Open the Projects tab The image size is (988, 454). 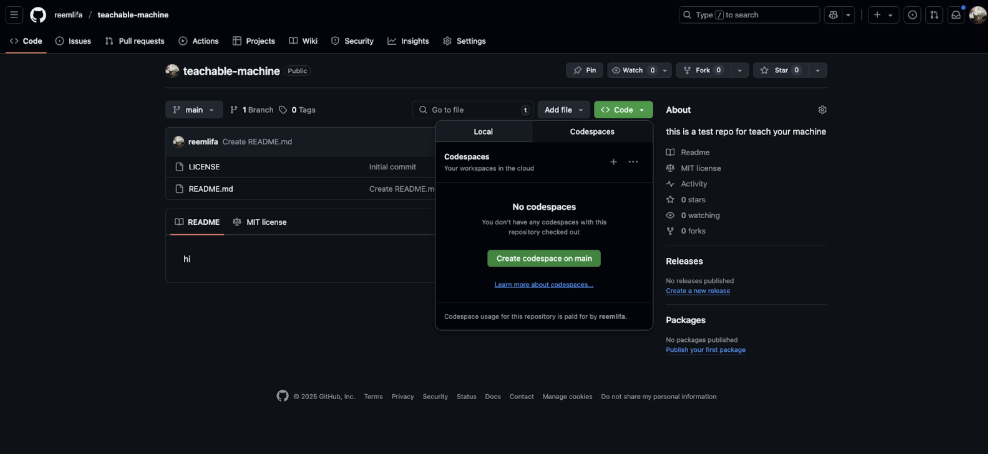click(x=253, y=41)
